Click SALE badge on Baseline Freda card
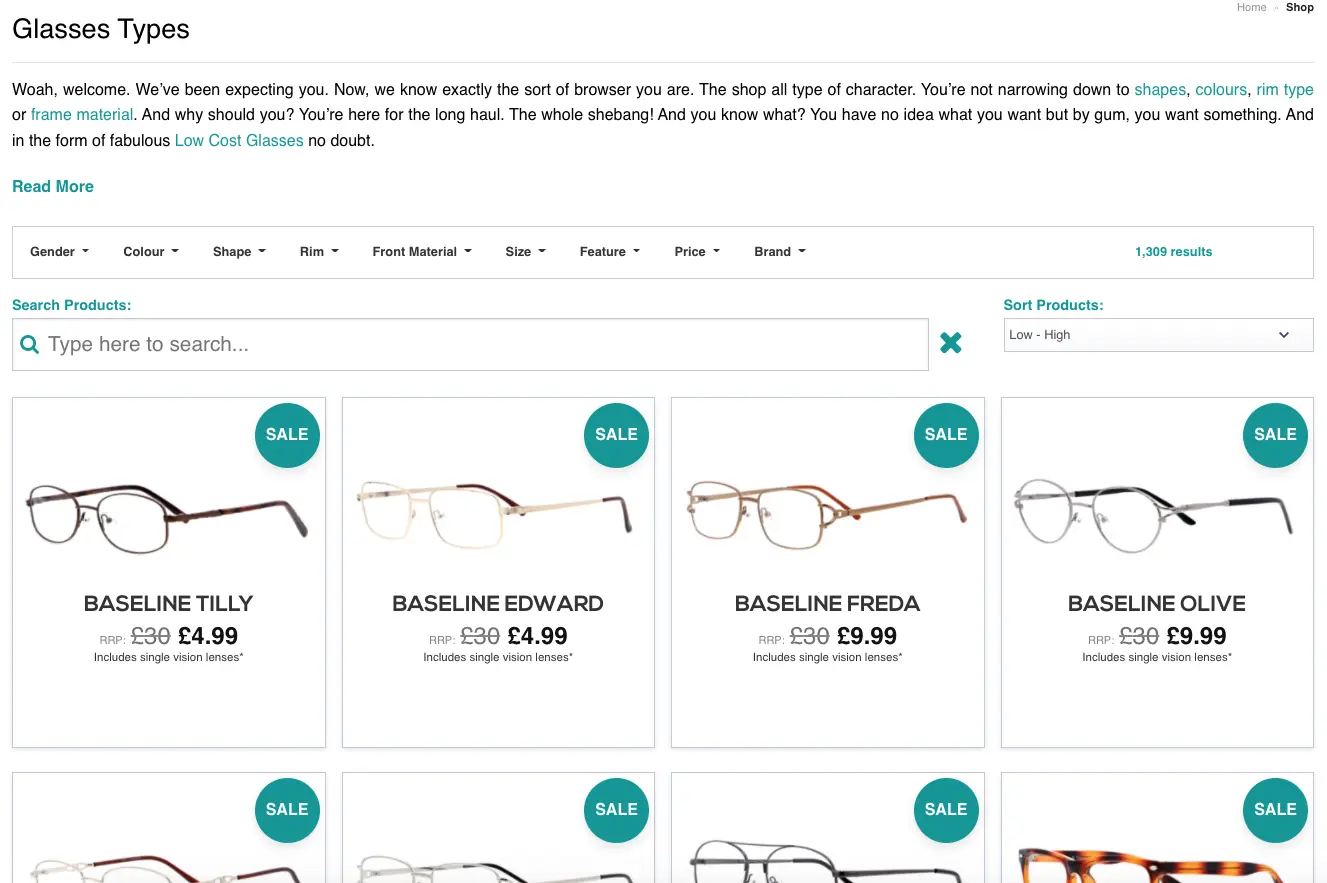This screenshot has height=883, width=1327. [946, 435]
